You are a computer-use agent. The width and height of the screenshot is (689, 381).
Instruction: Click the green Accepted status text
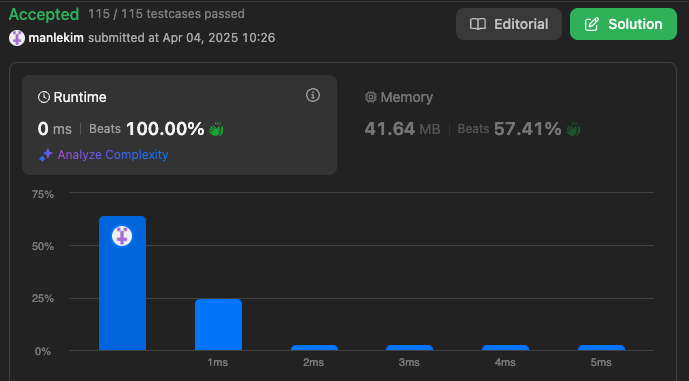pyautogui.click(x=44, y=15)
